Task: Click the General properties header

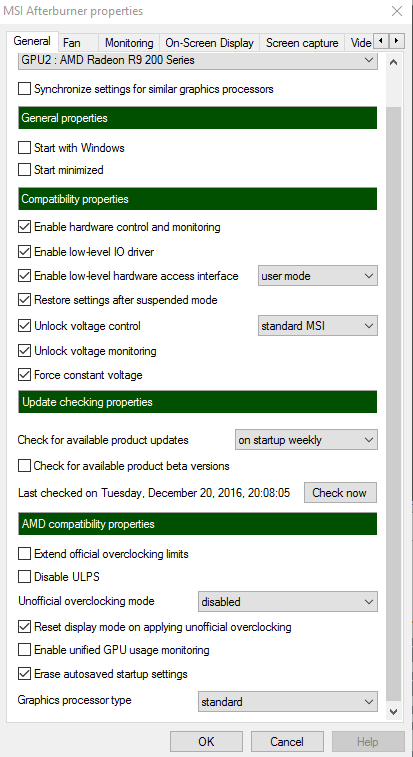Action: (x=198, y=118)
